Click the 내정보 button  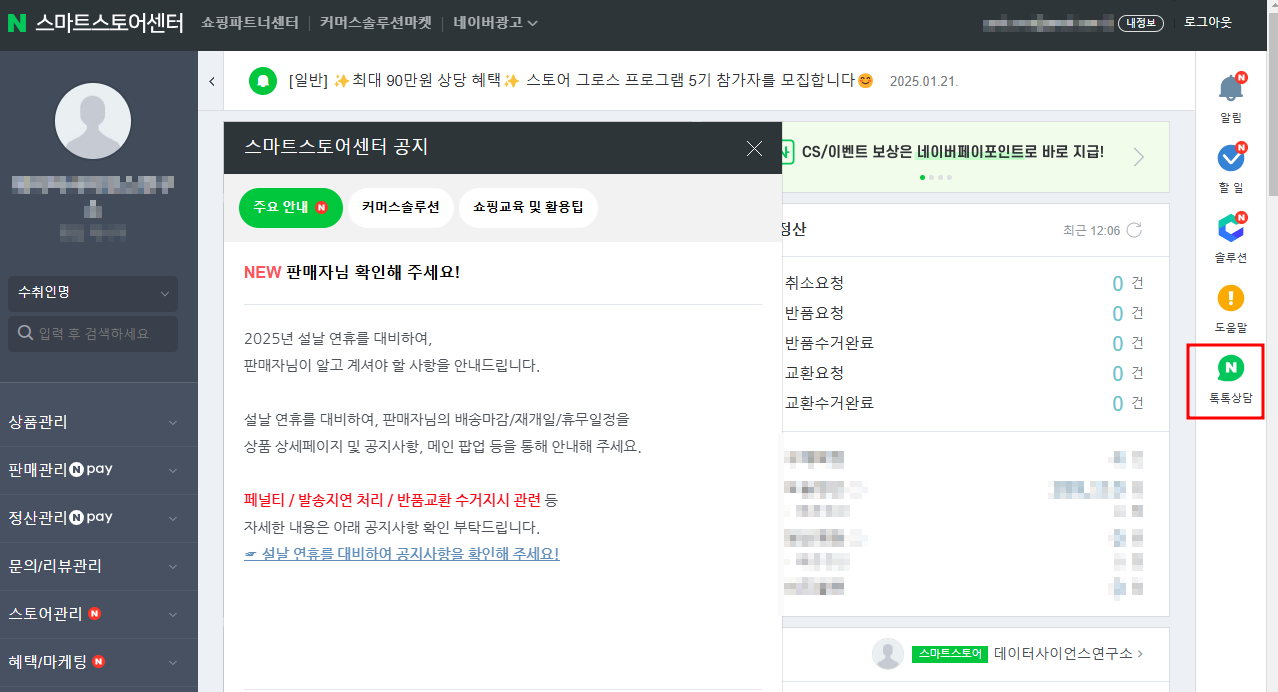tap(1141, 23)
